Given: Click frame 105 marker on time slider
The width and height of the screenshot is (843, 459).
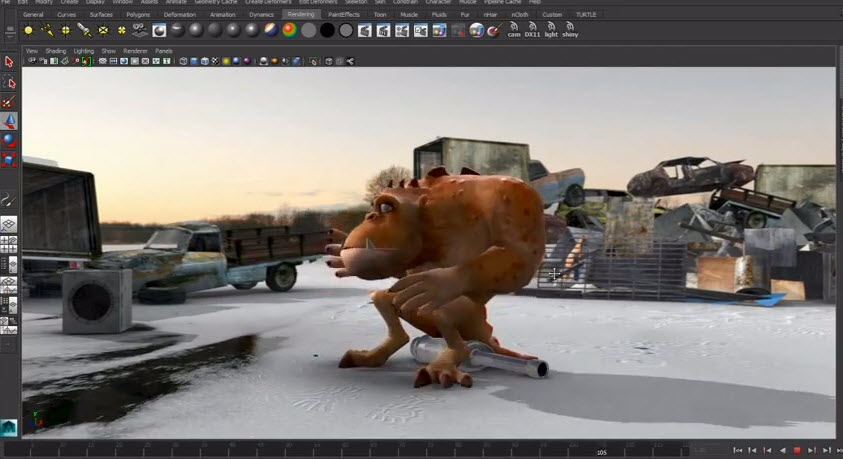Looking at the screenshot, I should tap(602, 453).
